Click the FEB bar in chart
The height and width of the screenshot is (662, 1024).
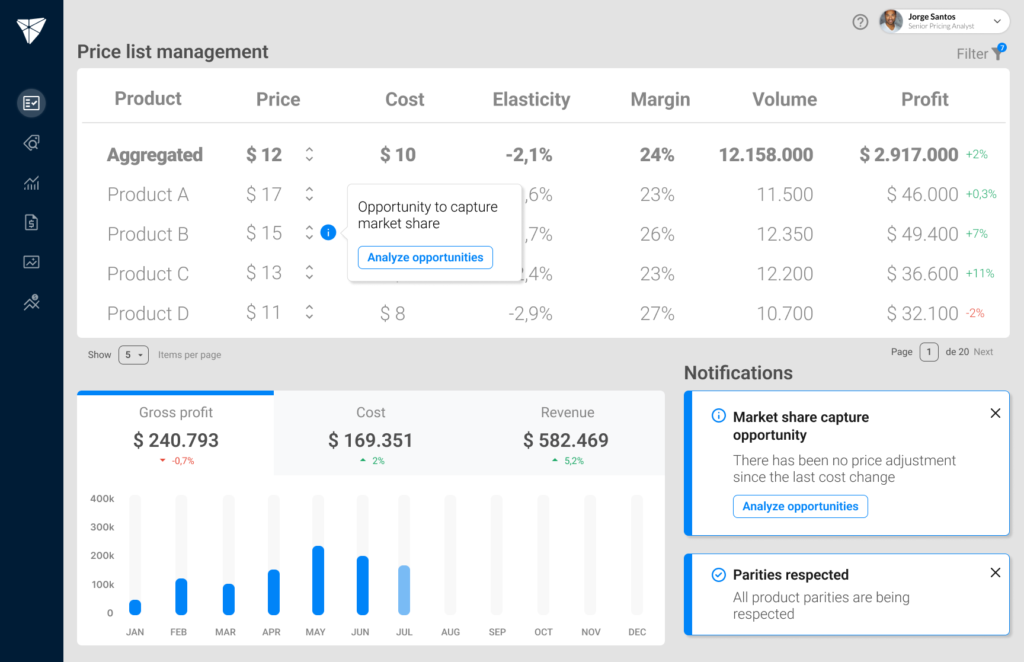pos(181,597)
